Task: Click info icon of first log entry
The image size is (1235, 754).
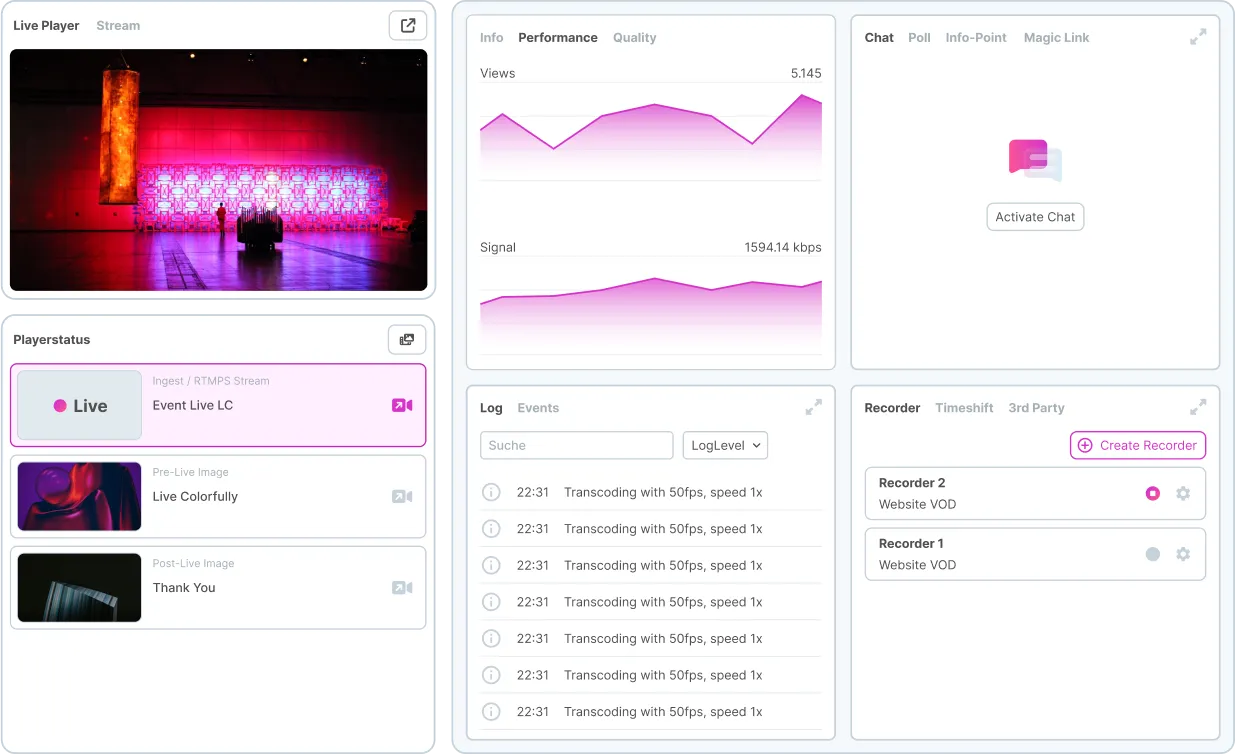Action: point(491,492)
